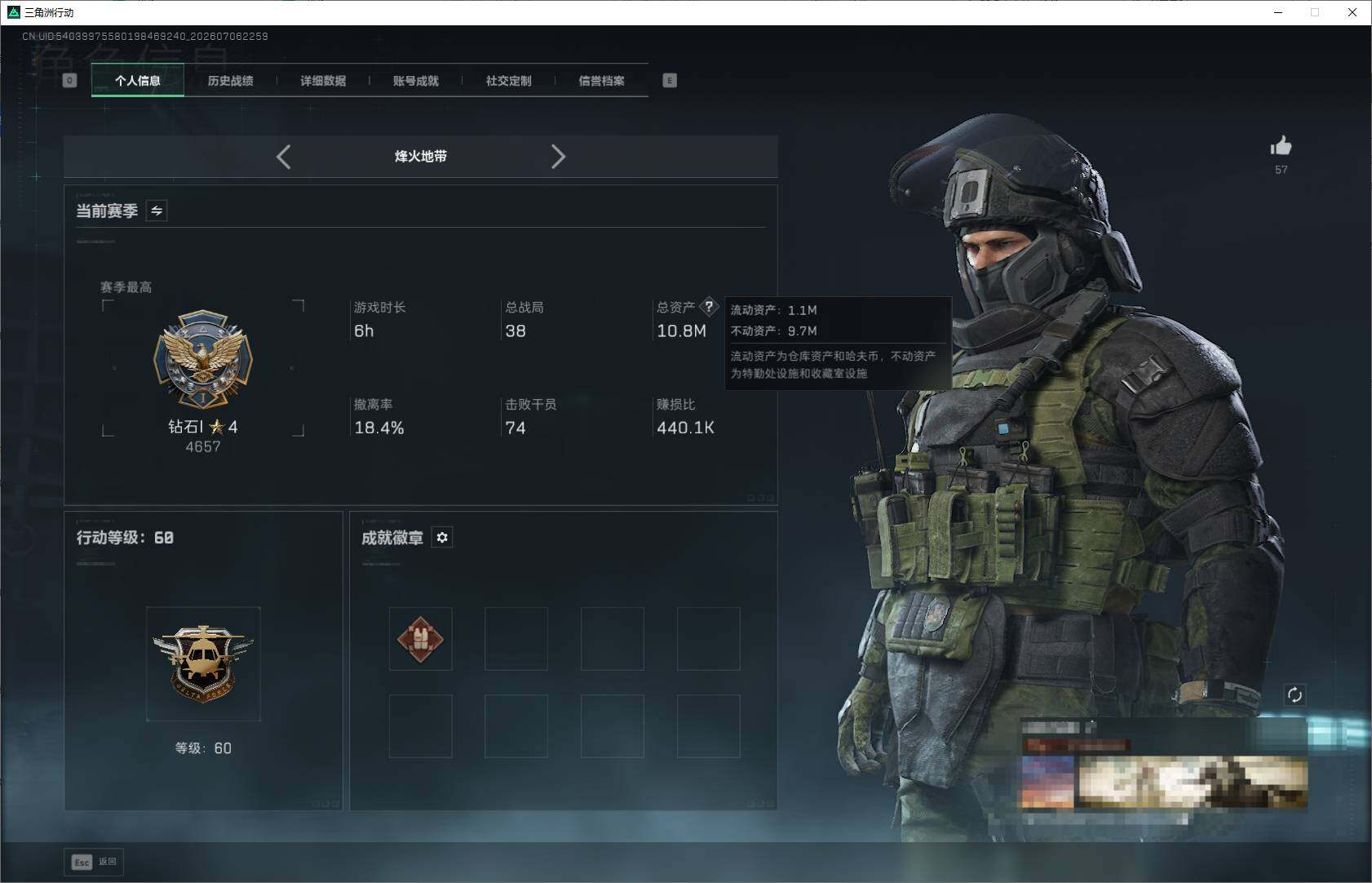
Task: Click the 赚损比 value 440.1K
Action: (685, 428)
